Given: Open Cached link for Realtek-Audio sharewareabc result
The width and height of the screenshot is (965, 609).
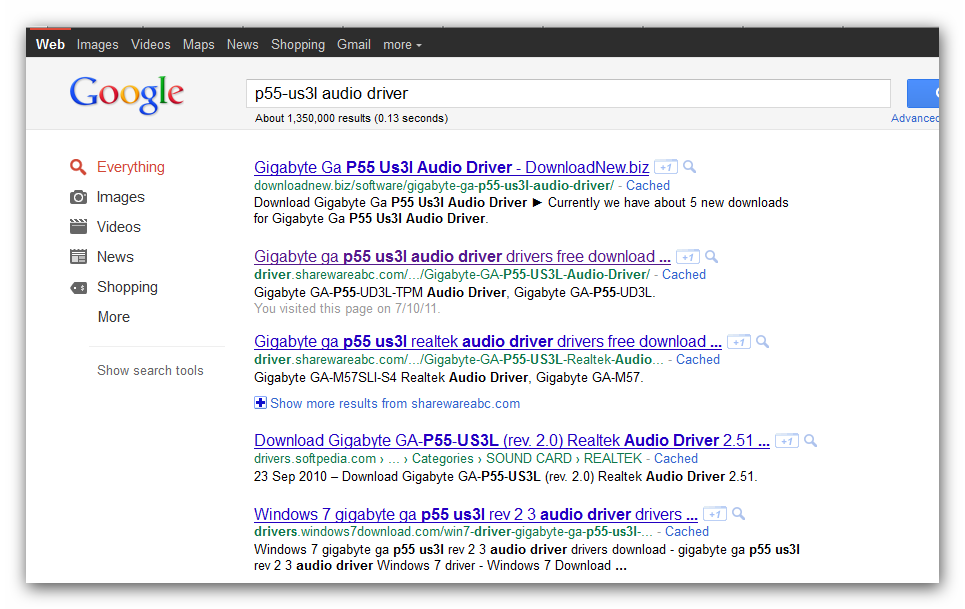Looking at the screenshot, I should [x=698, y=359].
